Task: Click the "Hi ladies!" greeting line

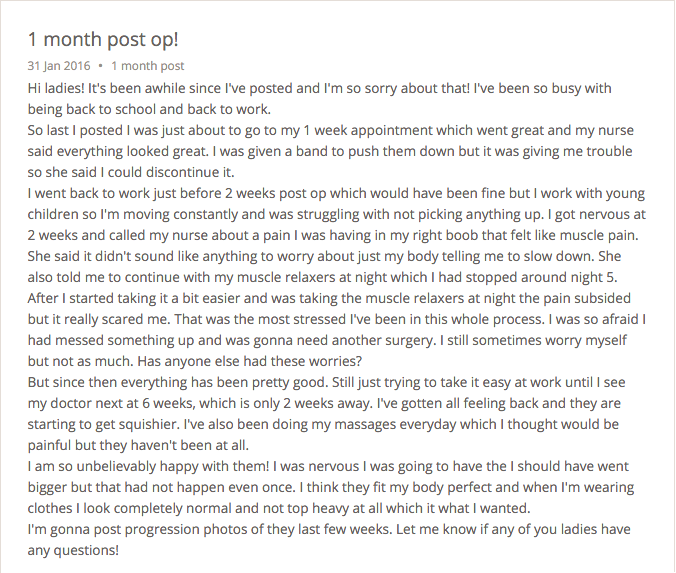Action: [x=319, y=88]
